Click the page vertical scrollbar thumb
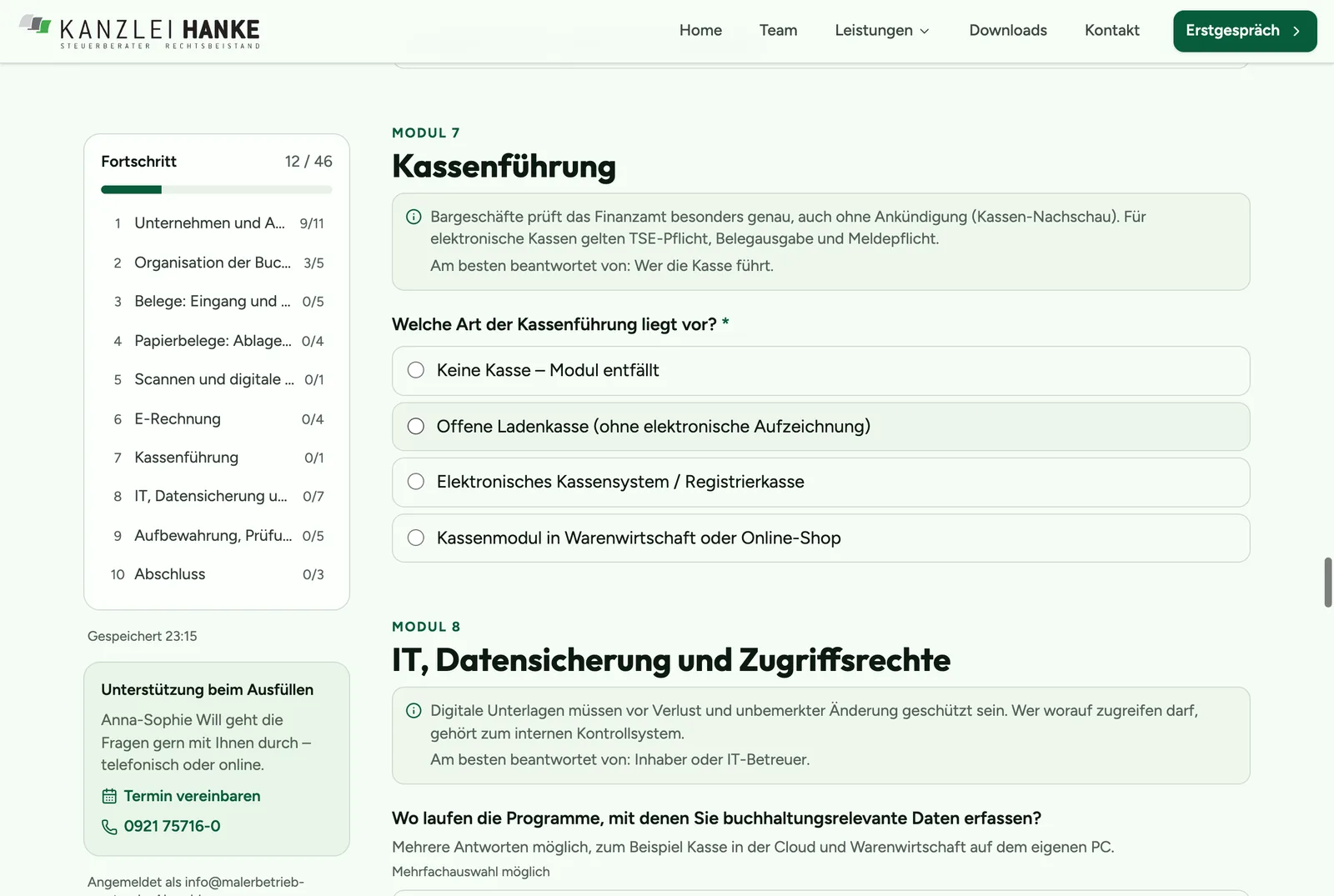The width and height of the screenshot is (1334, 896). tap(1327, 583)
